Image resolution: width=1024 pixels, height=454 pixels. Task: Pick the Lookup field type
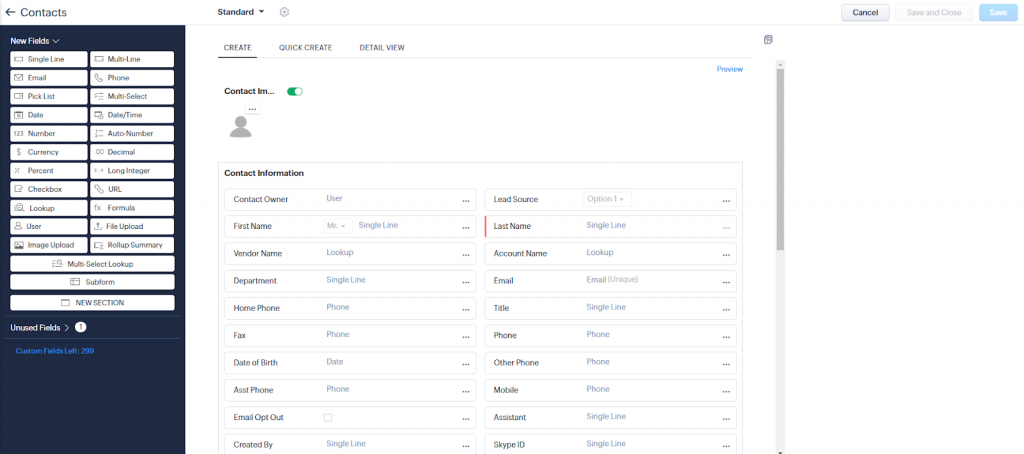[49, 208]
